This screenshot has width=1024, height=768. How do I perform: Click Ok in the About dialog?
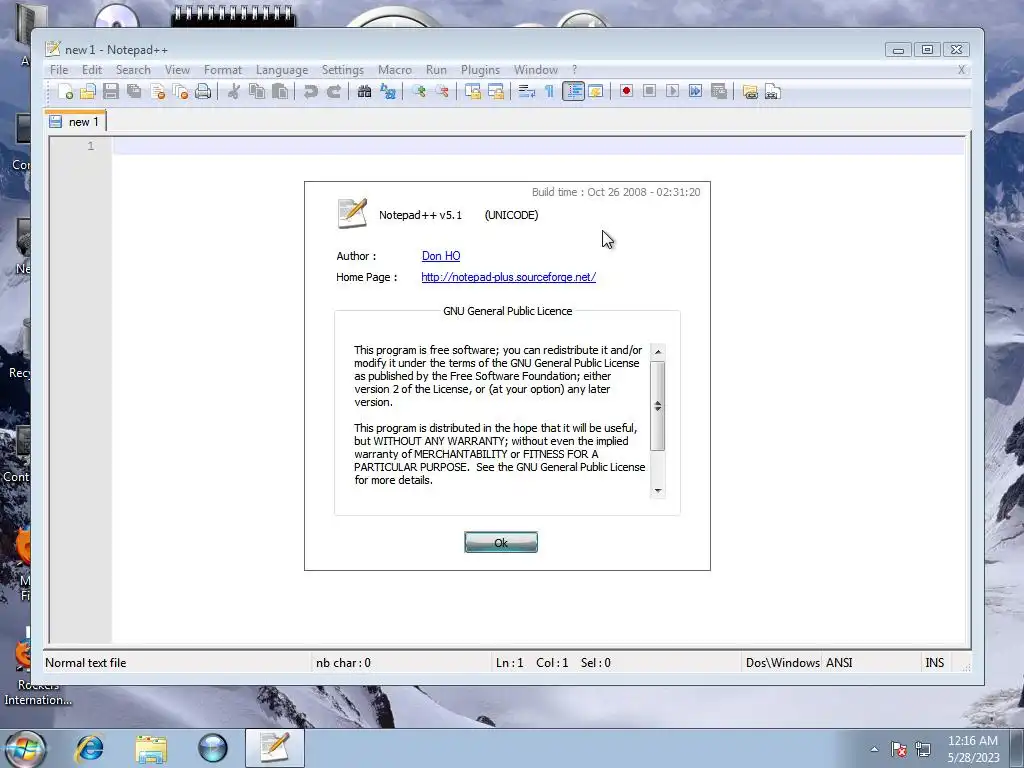click(501, 542)
